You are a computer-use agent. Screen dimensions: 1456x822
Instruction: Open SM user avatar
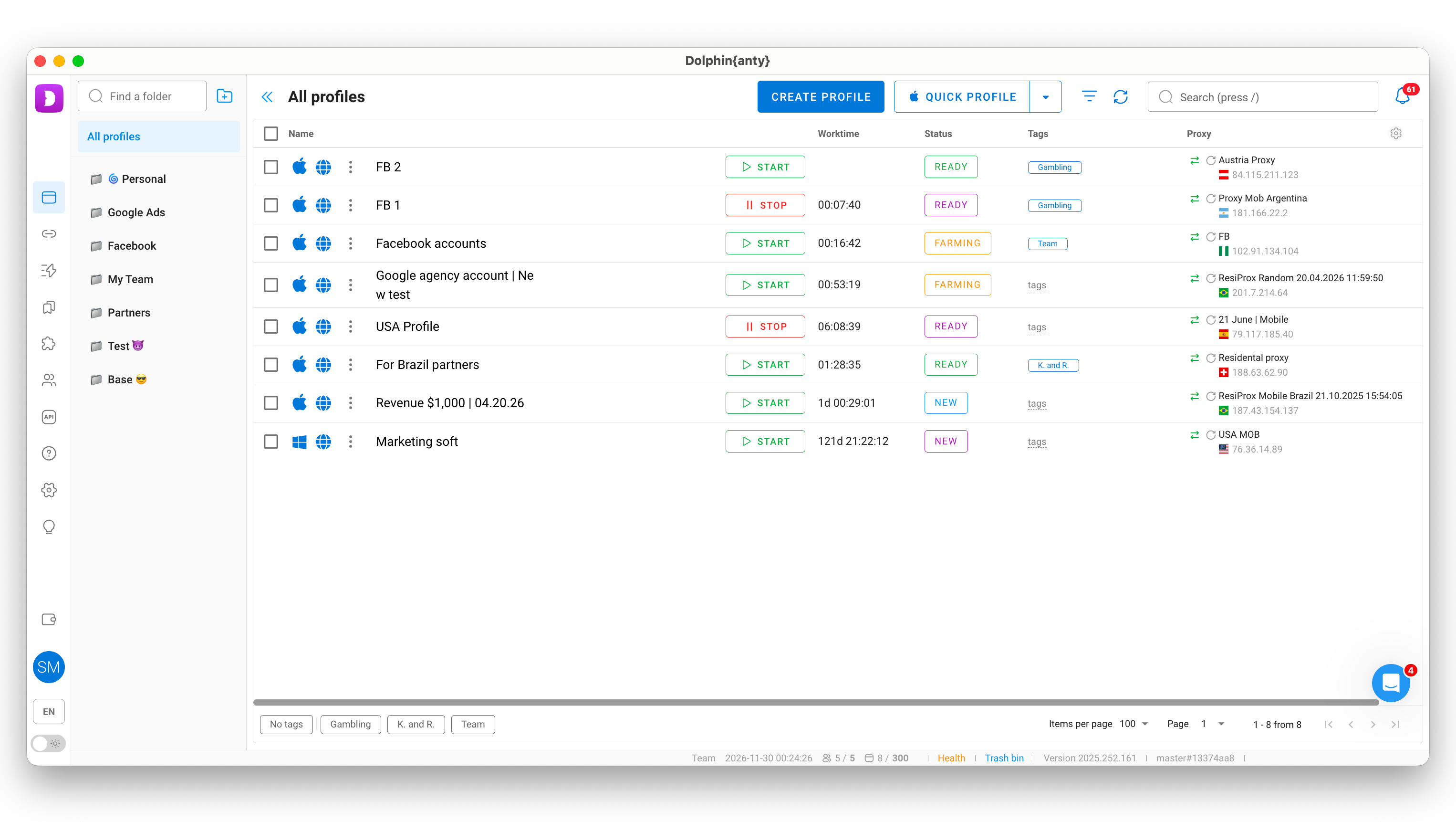pyautogui.click(x=49, y=667)
